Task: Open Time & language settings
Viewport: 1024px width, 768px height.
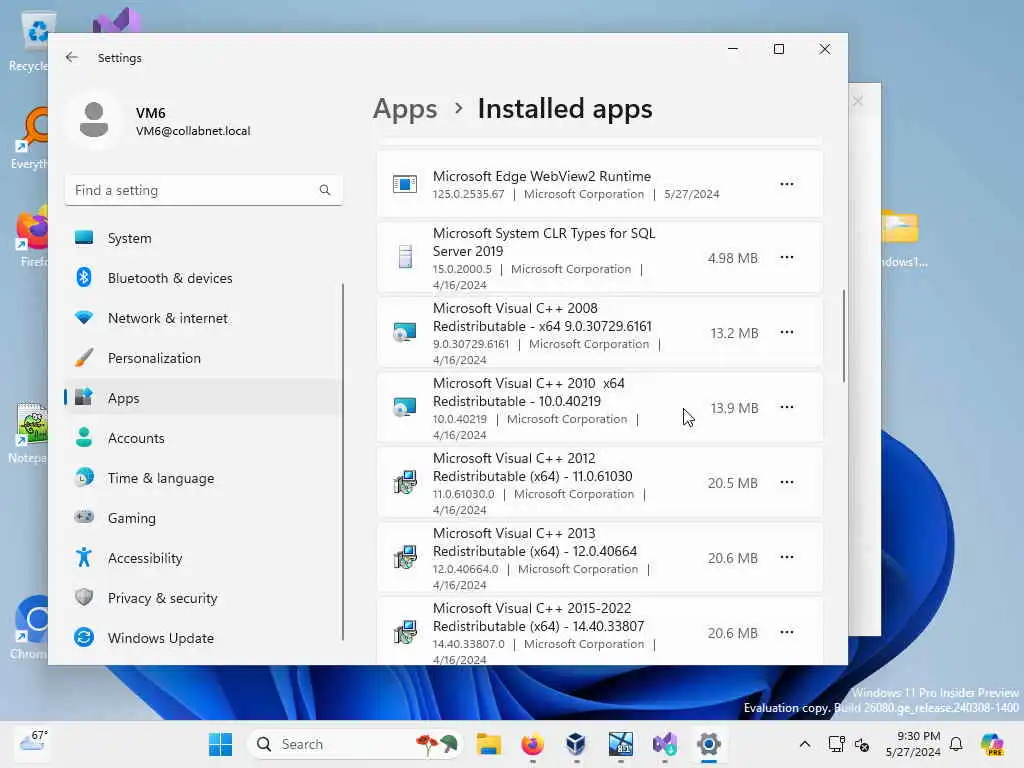Action: pos(202,478)
